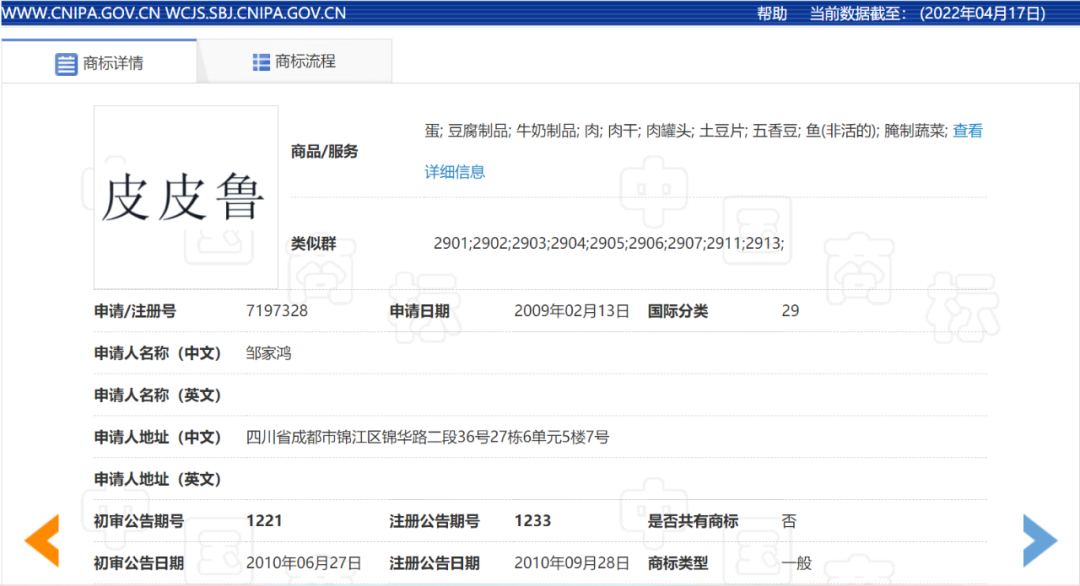The width and height of the screenshot is (1080, 586).
Task: Click the international class value 29
Action: click(x=790, y=311)
